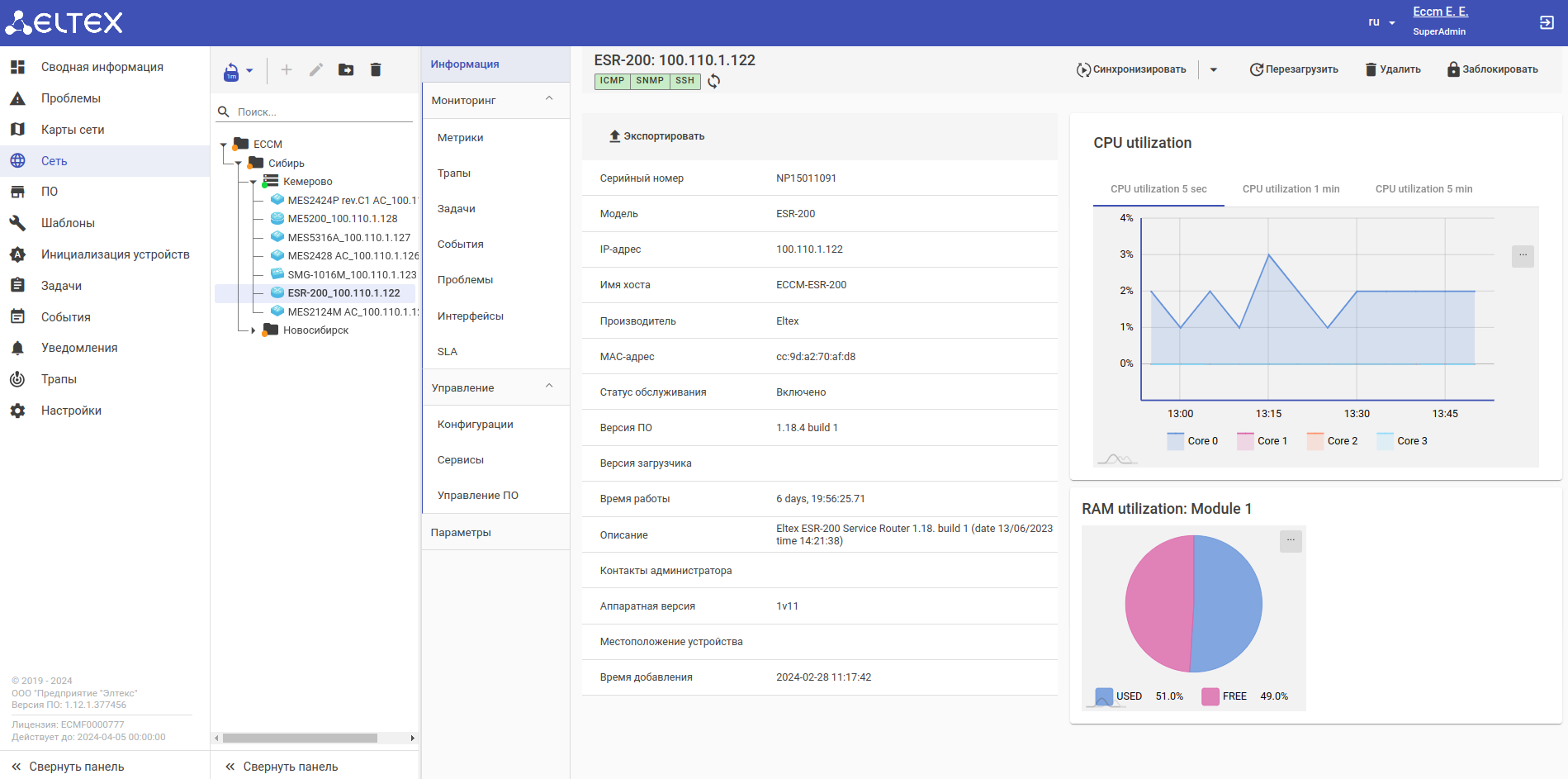Click the Проблемы warning triangle icon

(x=17, y=98)
